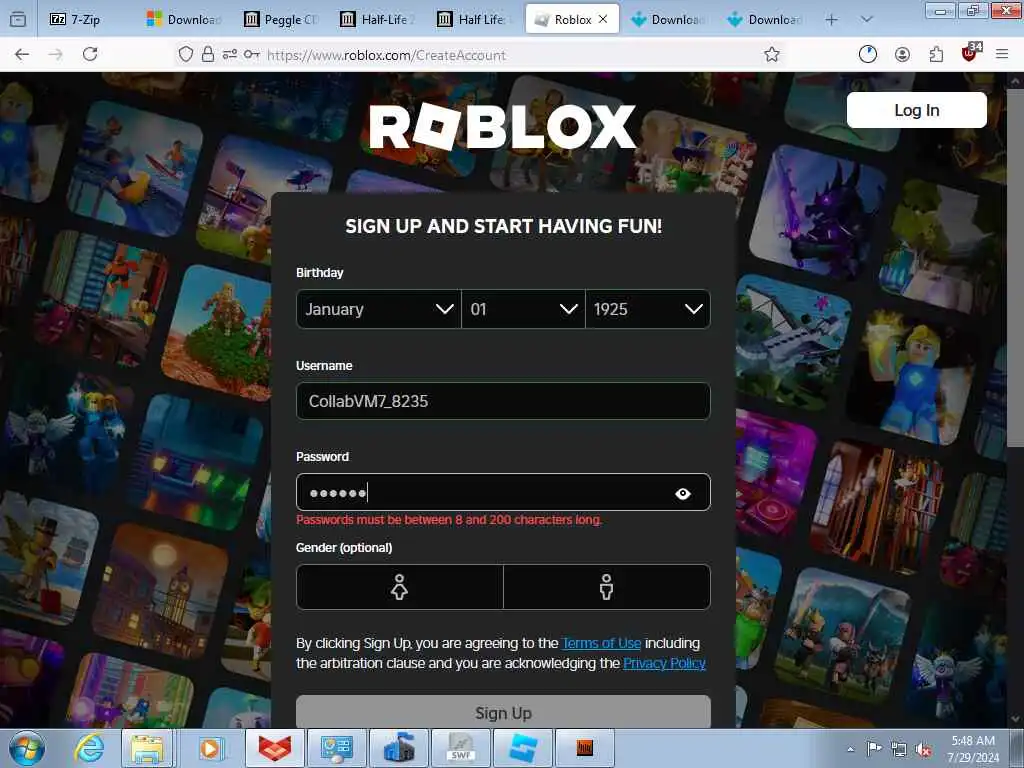Launch Internet Explorer from the taskbar
This screenshot has height=768, width=1024.
[89, 748]
